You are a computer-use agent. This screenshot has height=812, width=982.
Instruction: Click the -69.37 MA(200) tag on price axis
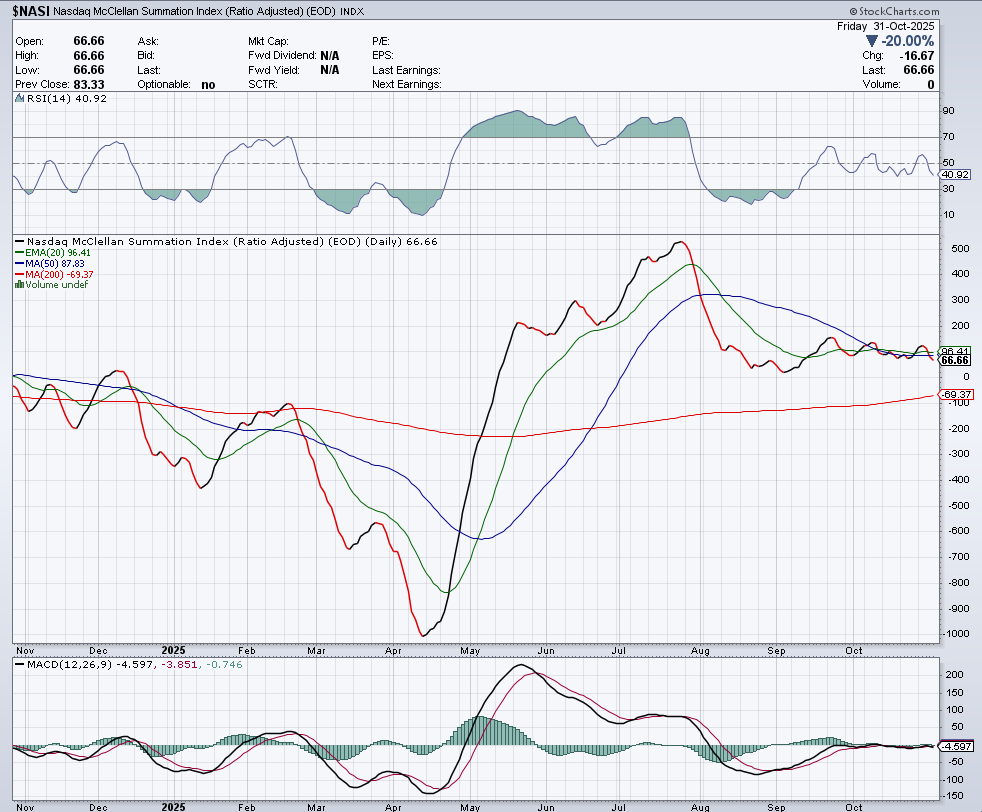[956, 394]
